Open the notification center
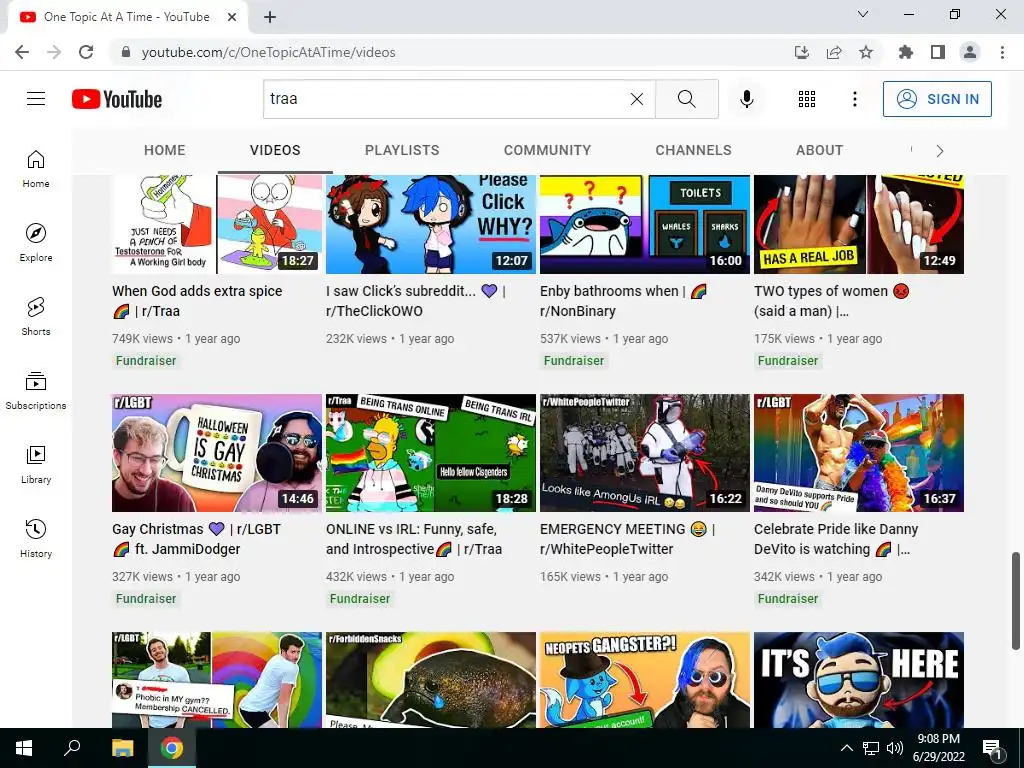Screen dimensions: 1024x768 pyautogui.click(x=992, y=748)
